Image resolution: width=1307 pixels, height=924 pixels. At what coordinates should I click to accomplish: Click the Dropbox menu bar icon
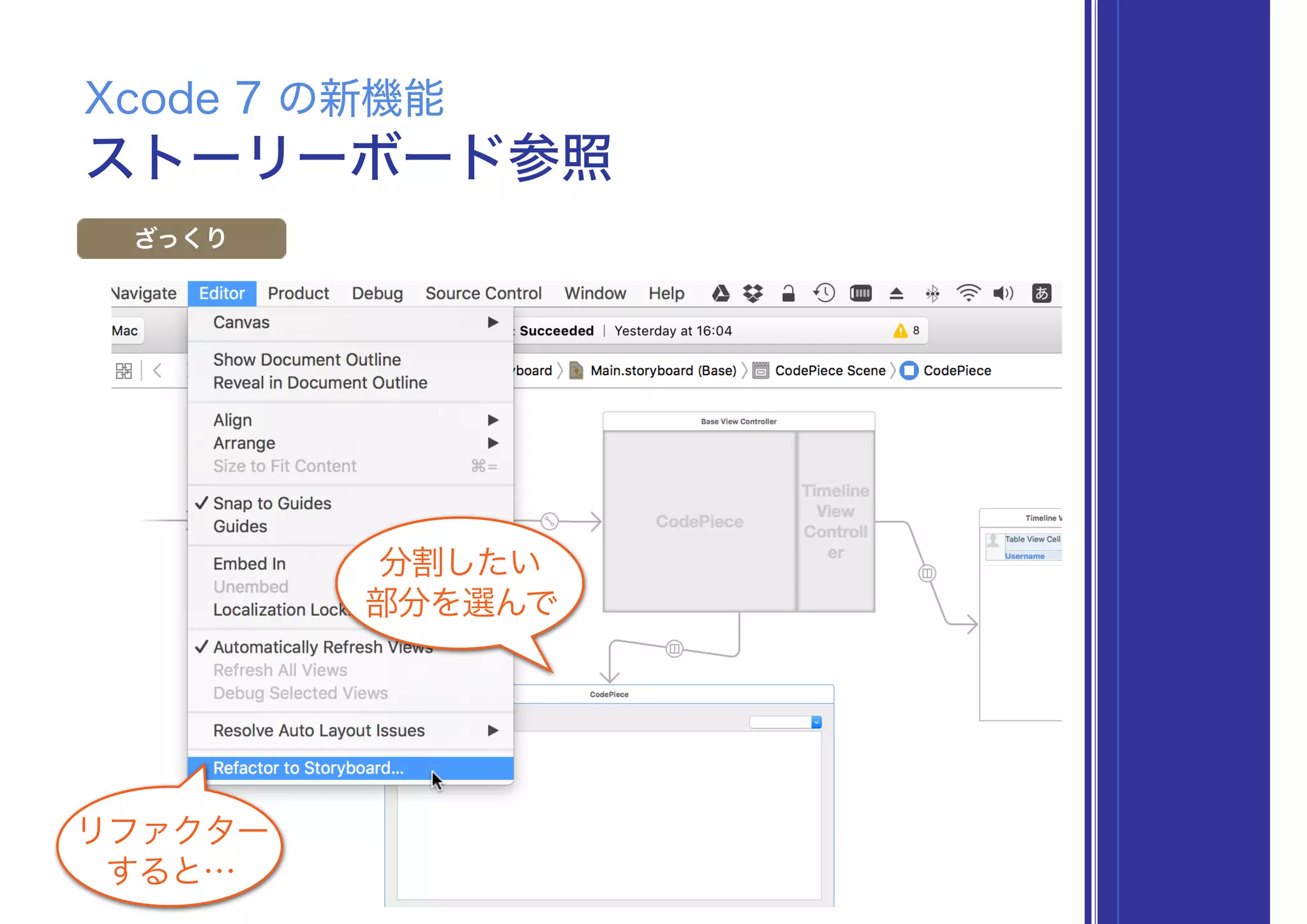753,294
